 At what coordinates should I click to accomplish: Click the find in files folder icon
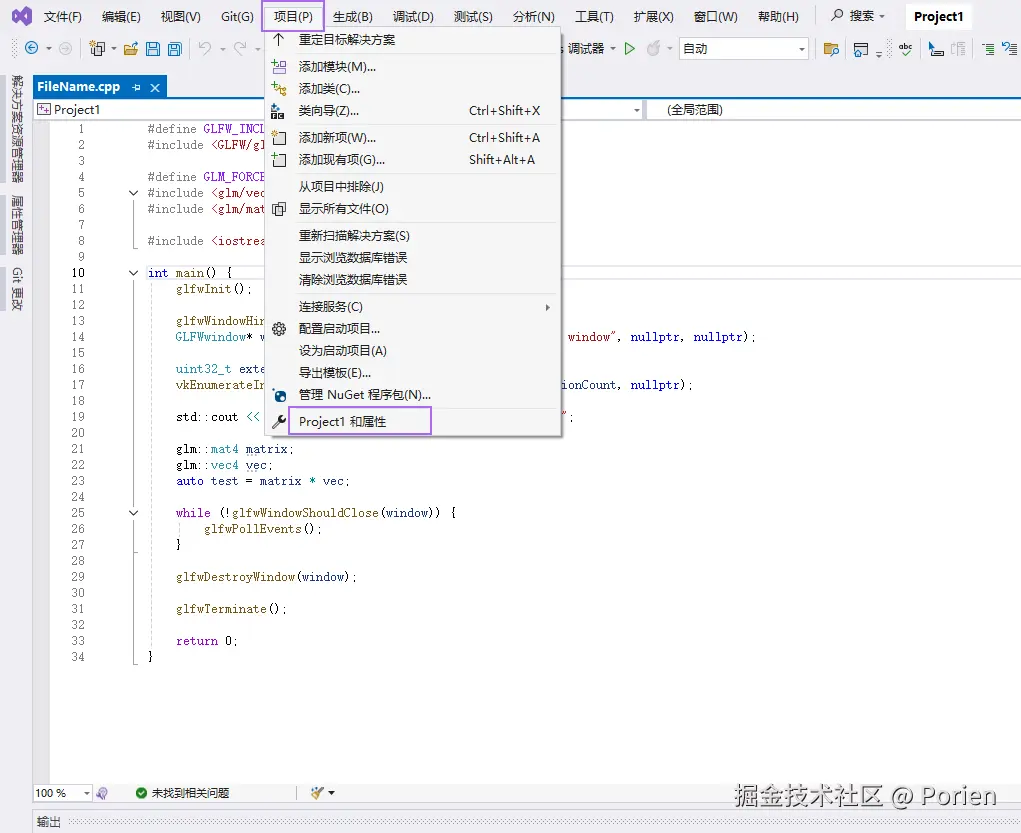pyautogui.click(x=831, y=49)
